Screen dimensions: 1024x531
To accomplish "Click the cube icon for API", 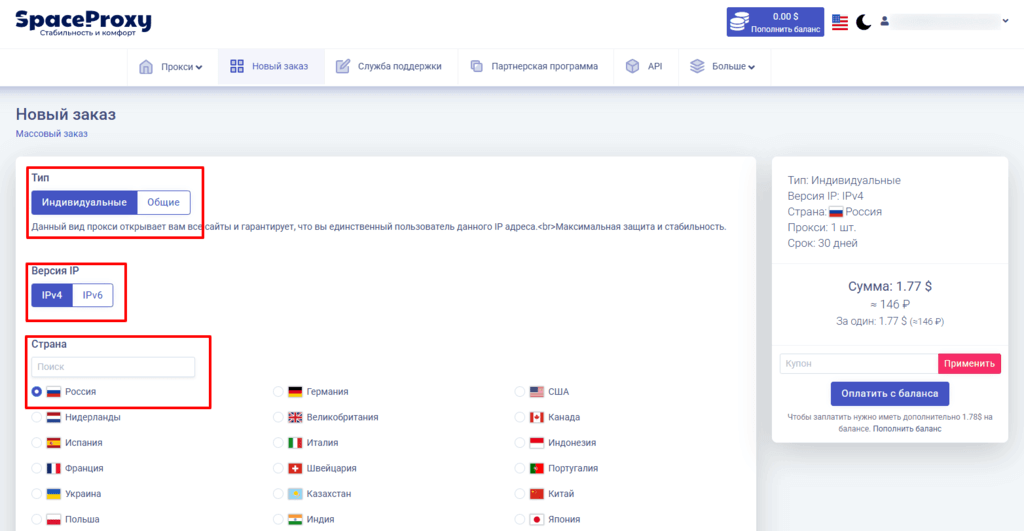I will (x=632, y=67).
